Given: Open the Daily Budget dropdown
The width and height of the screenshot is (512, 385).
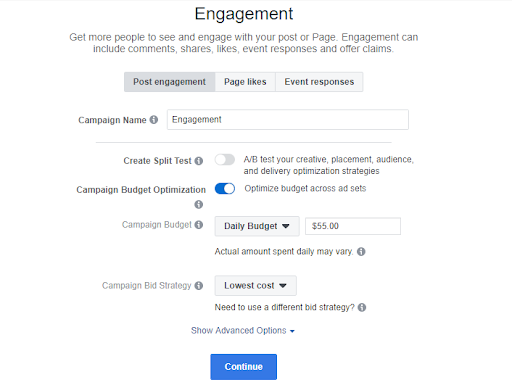Looking at the screenshot, I should point(257,226).
